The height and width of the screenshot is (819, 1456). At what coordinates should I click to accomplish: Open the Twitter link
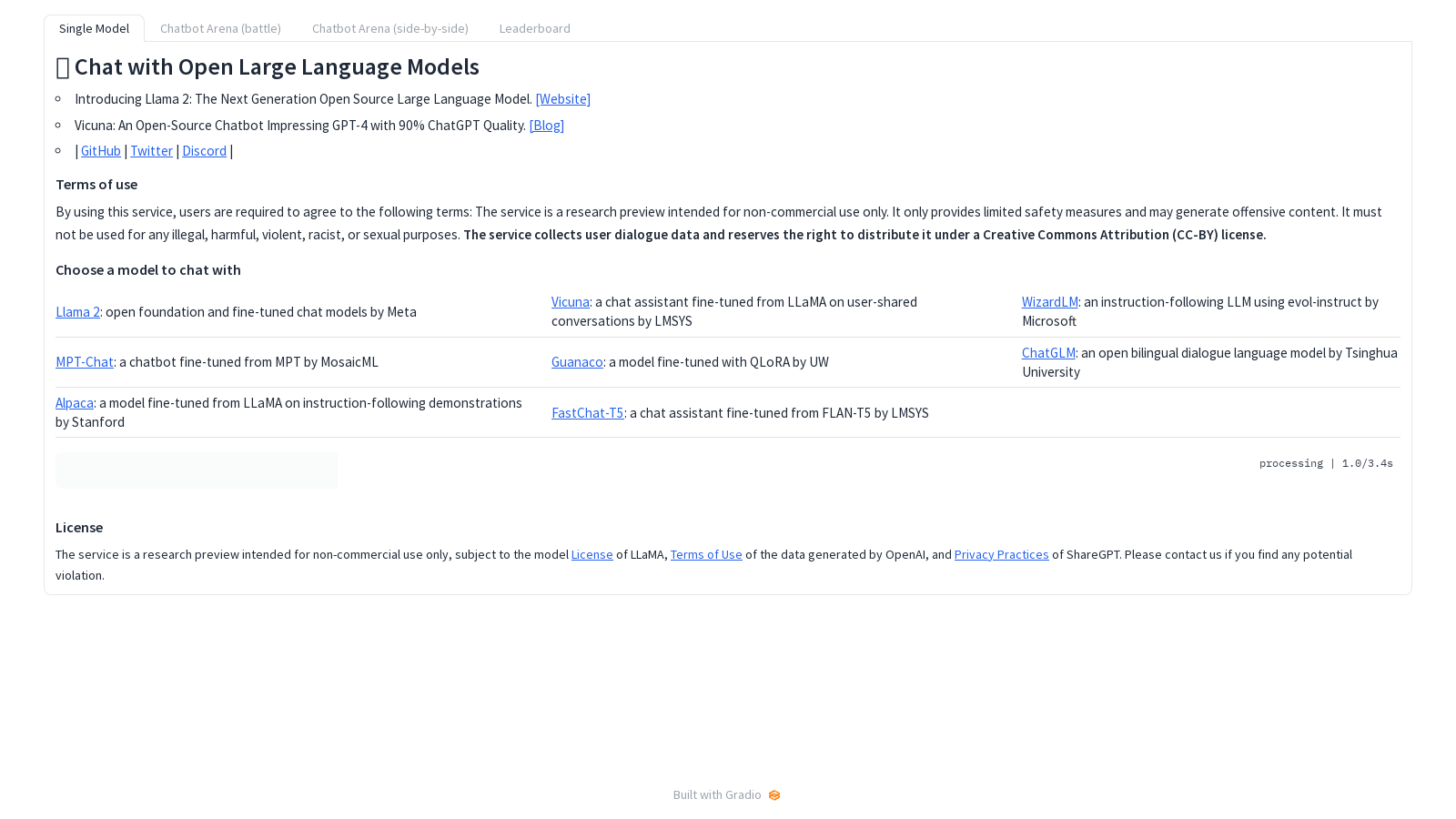(152, 151)
